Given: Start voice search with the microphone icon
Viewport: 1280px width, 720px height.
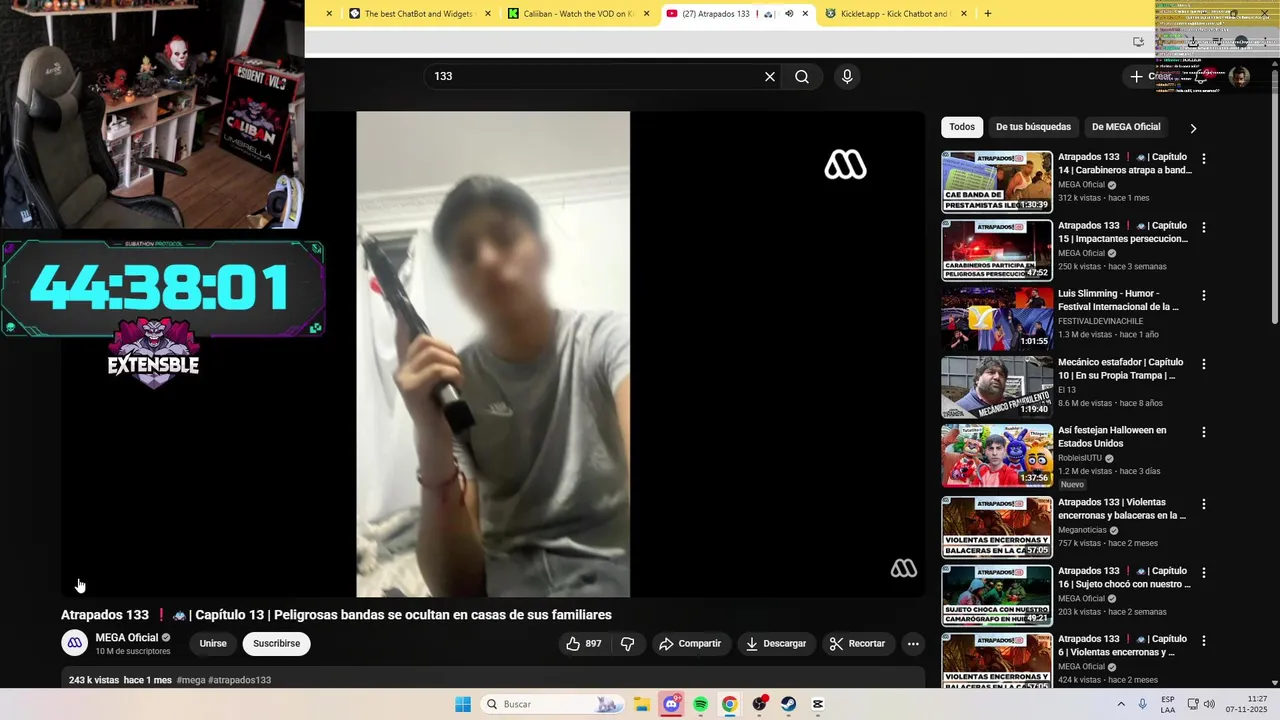Looking at the screenshot, I should pyautogui.click(x=847, y=77).
